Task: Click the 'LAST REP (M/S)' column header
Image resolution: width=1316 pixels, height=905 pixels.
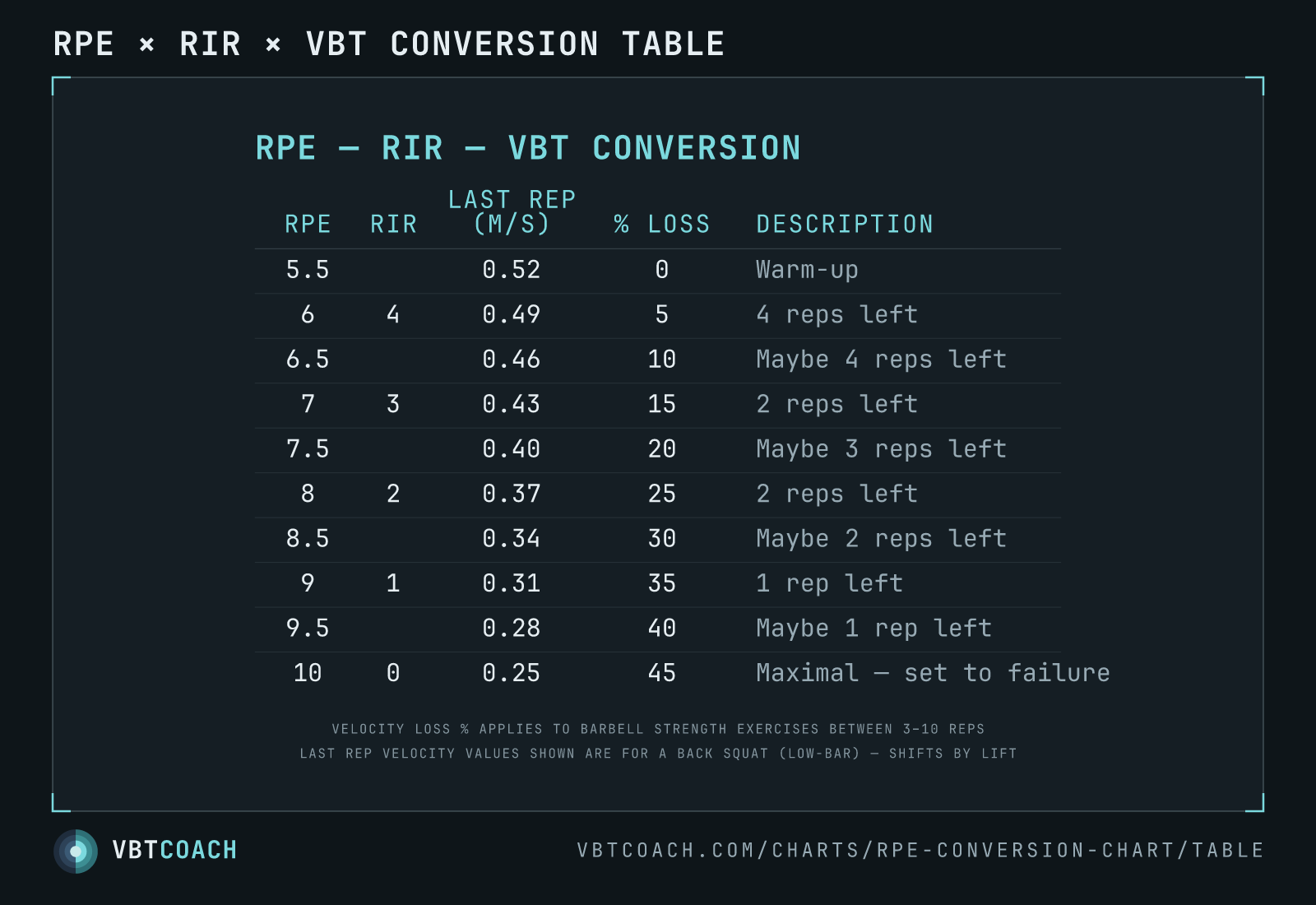Action: click(512, 211)
